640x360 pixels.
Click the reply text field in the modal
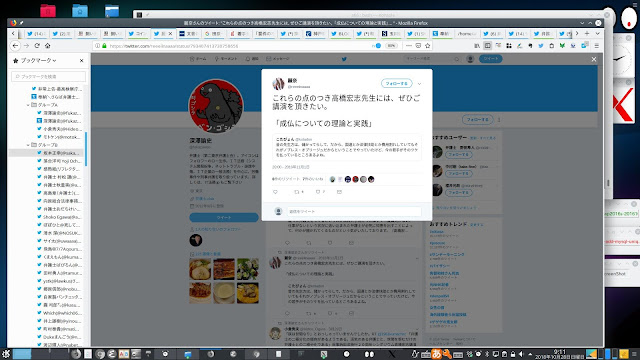(x=354, y=211)
